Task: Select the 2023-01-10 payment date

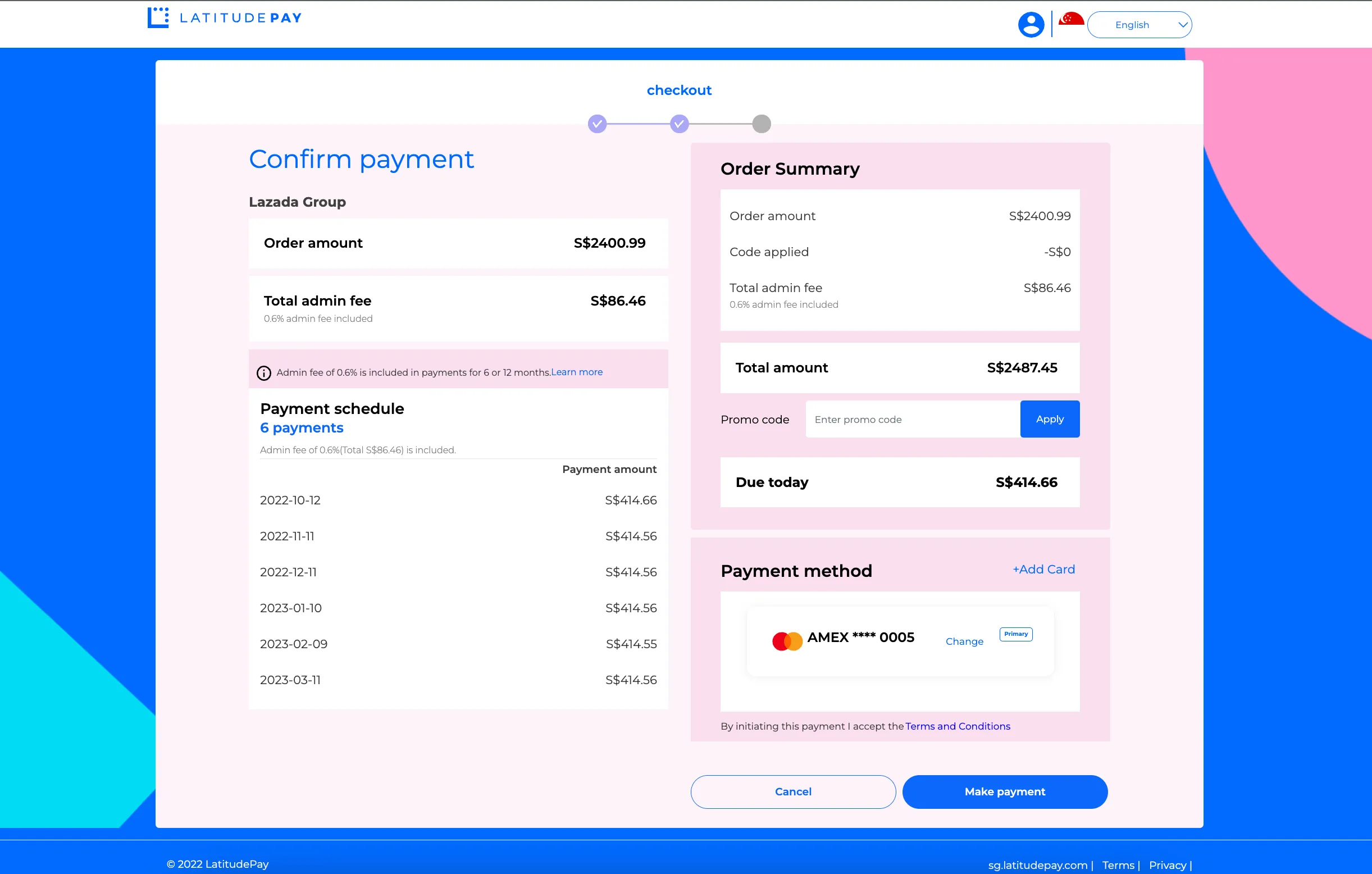Action: (290, 608)
